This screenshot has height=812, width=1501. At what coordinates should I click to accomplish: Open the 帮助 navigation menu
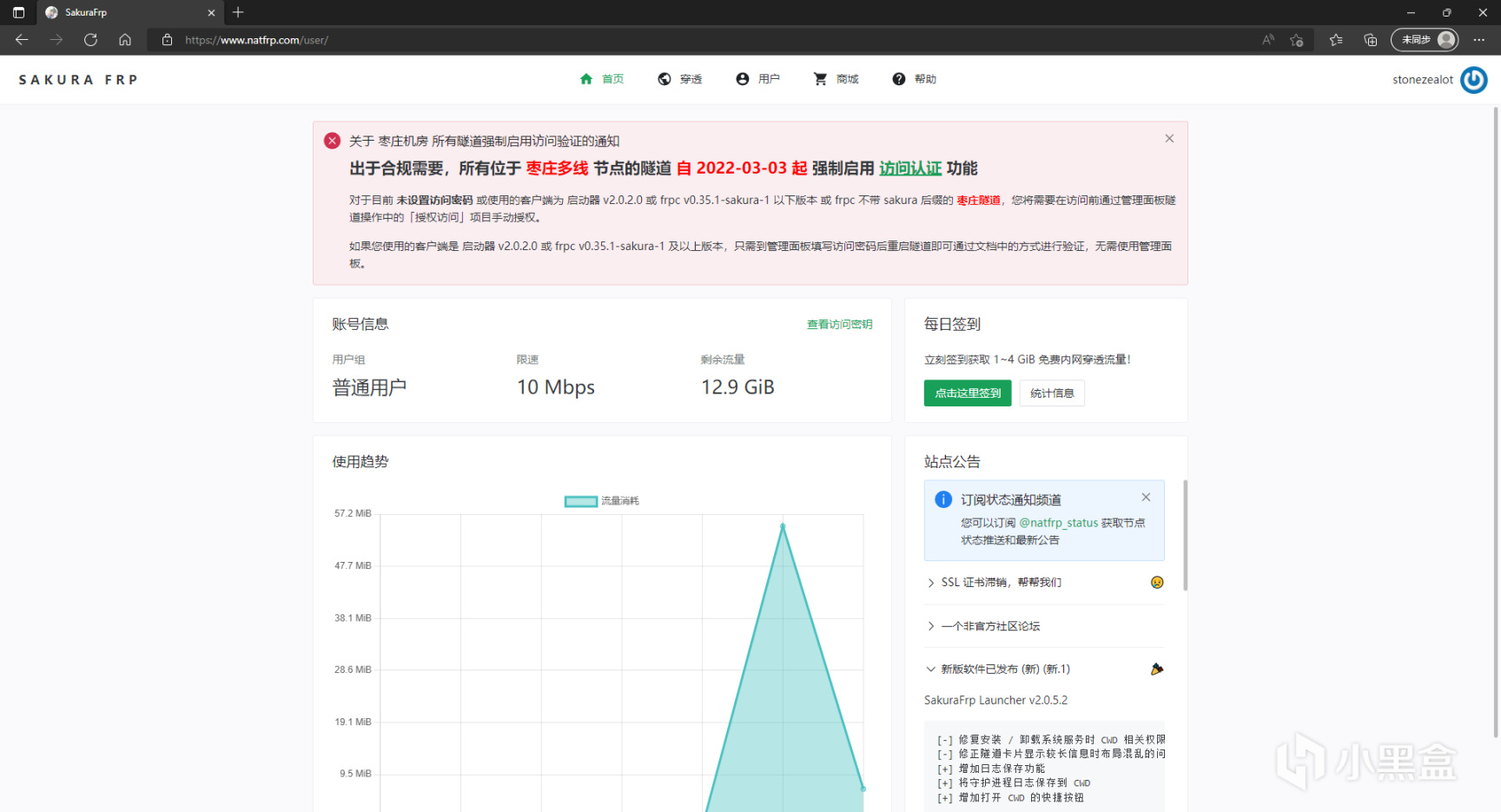[914, 79]
